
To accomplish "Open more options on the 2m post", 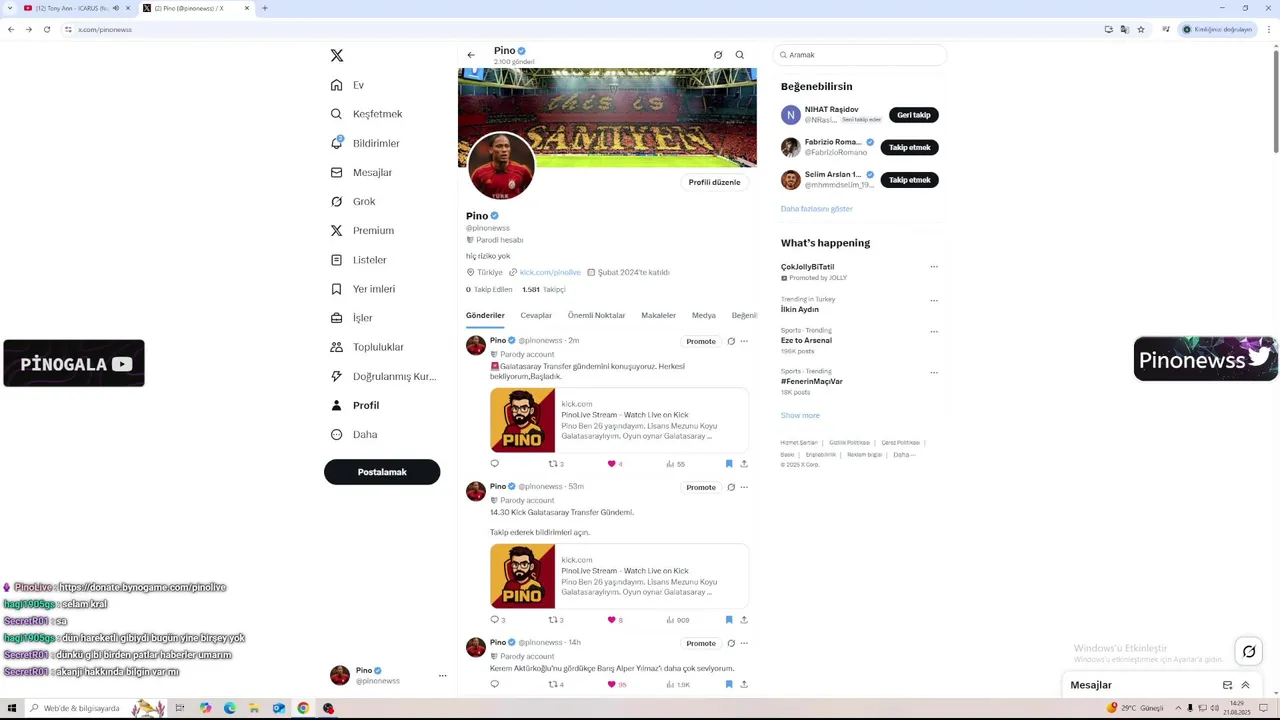I will (x=744, y=341).
